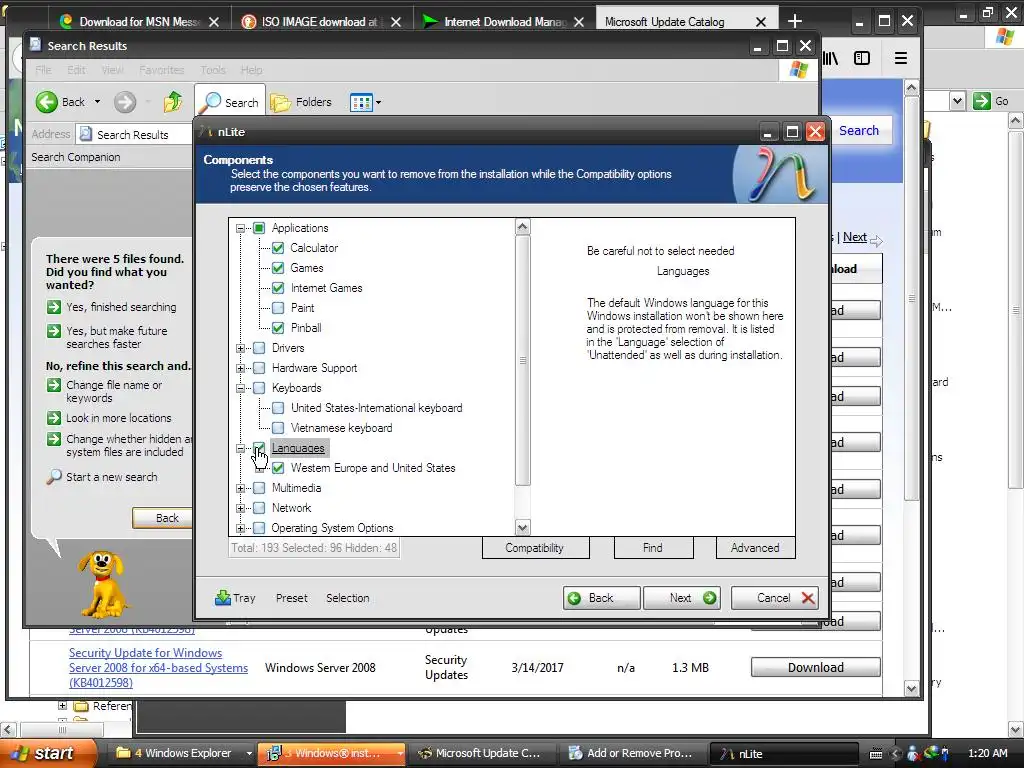The width and height of the screenshot is (1024, 768).
Task: Uncheck the Games component
Action: [x=278, y=268]
